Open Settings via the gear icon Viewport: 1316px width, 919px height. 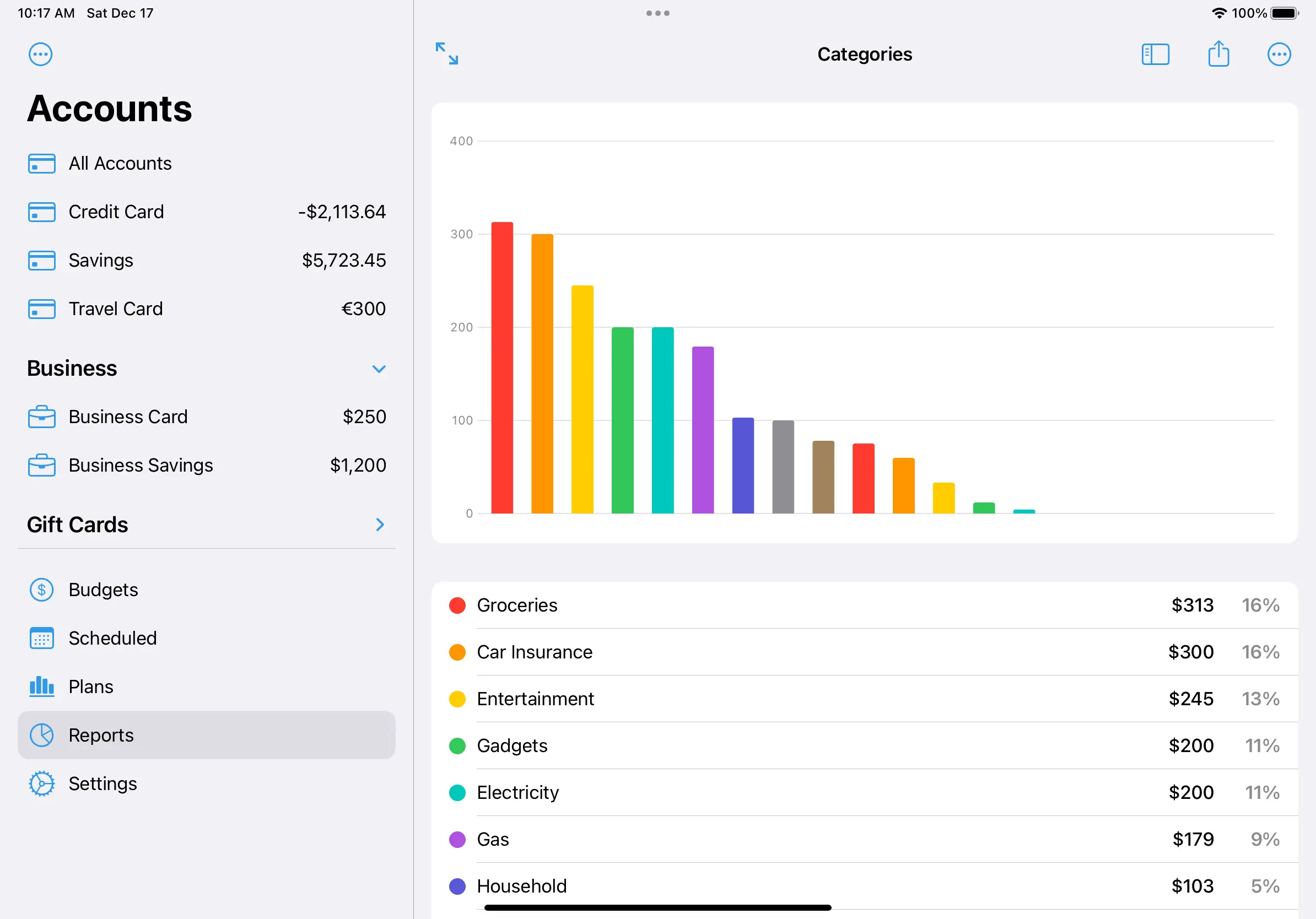point(41,783)
